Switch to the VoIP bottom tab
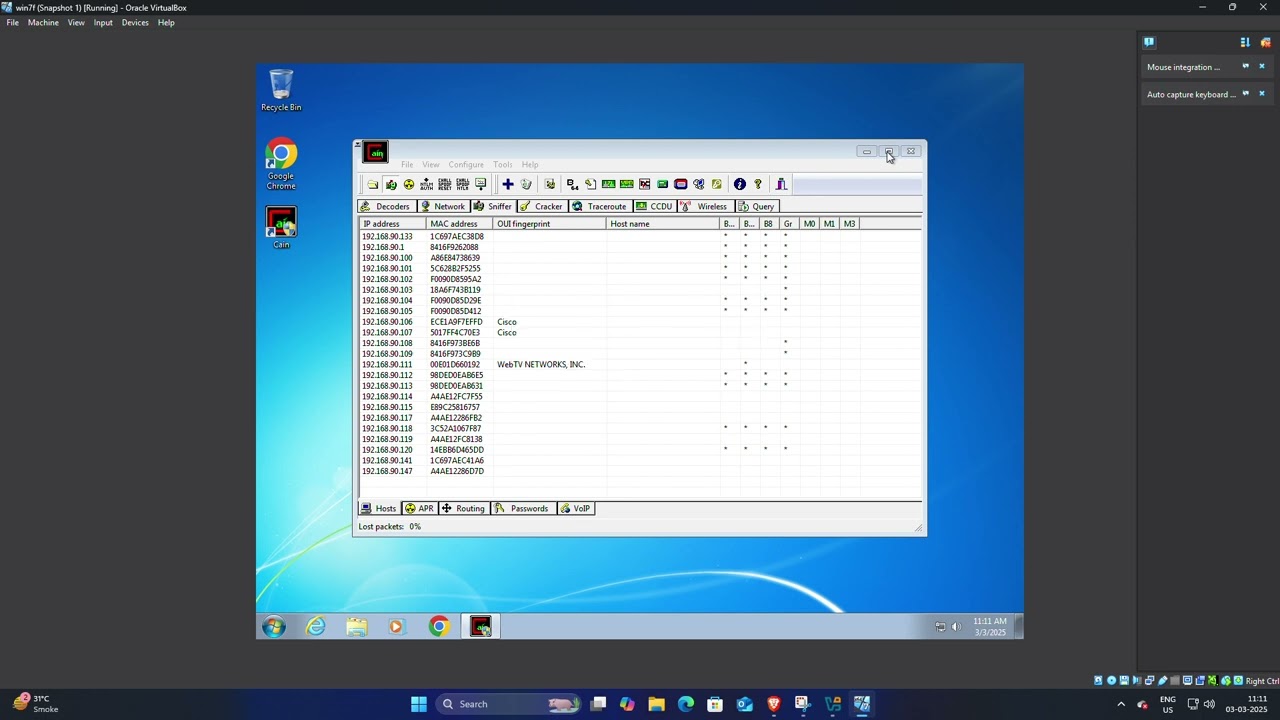Screen dimensions: 1280x720 click(575, 509)
